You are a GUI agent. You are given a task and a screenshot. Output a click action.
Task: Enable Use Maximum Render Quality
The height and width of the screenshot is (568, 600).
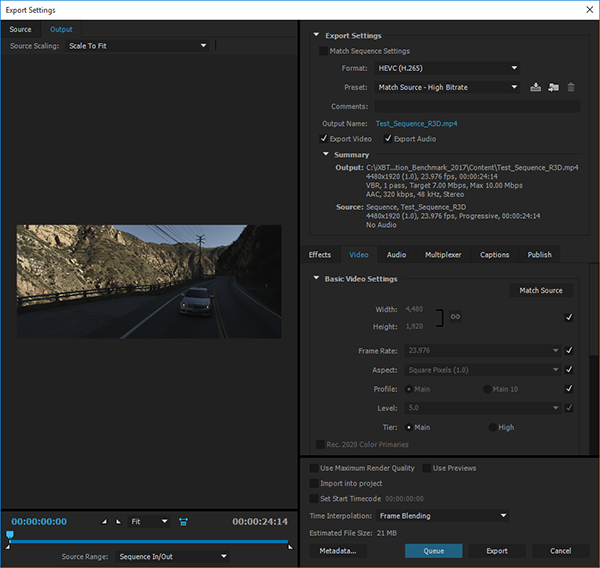tap(314, 468)
